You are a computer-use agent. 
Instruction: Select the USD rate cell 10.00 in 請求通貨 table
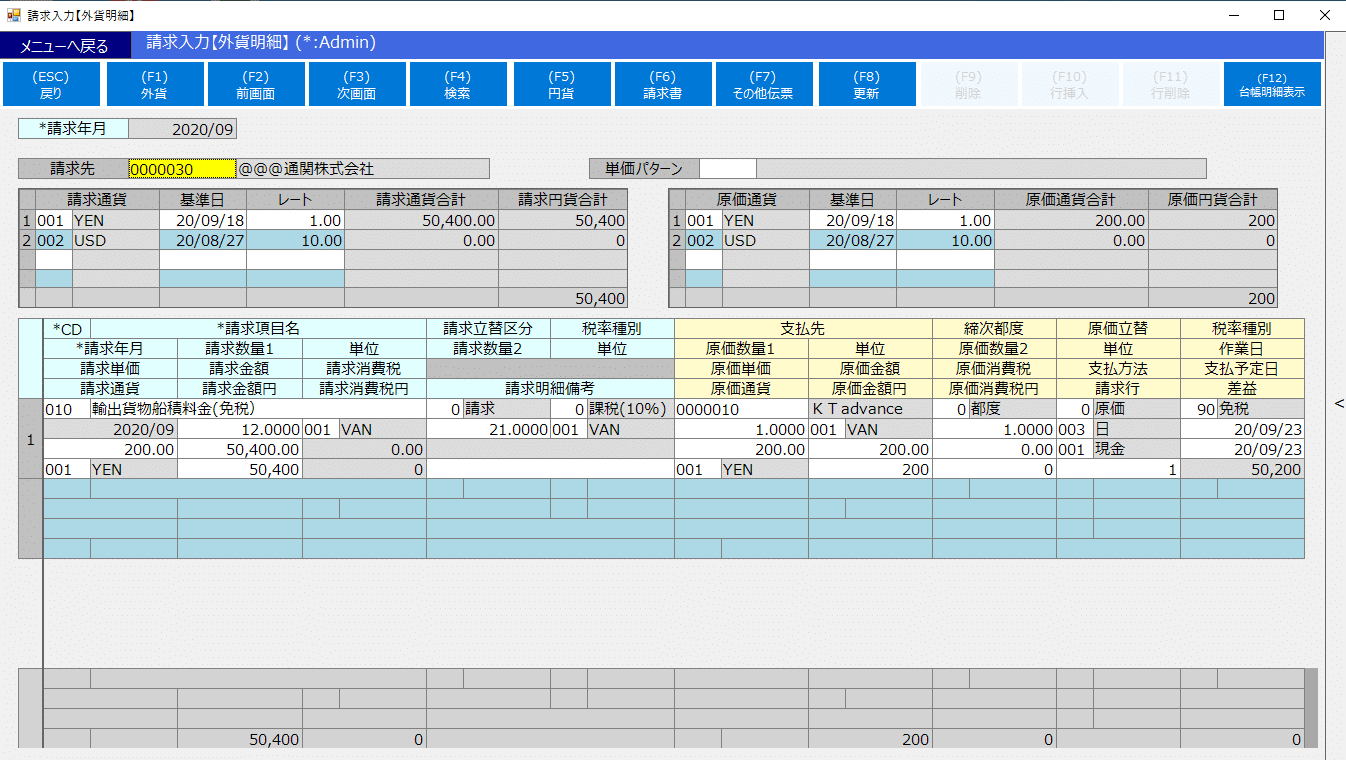pos(295,241)
